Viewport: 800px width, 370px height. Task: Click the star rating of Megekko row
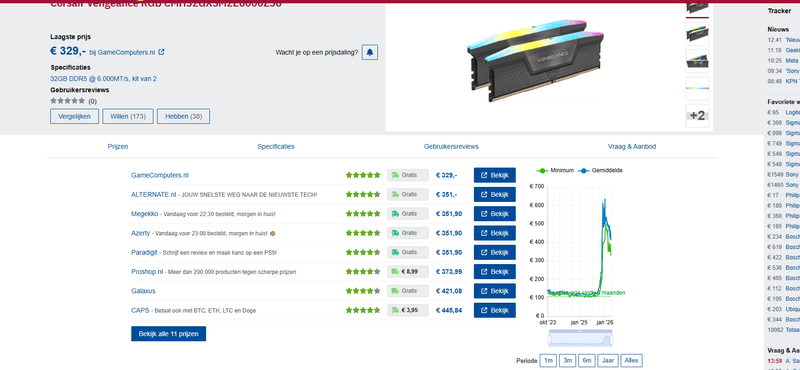(363, 214)
